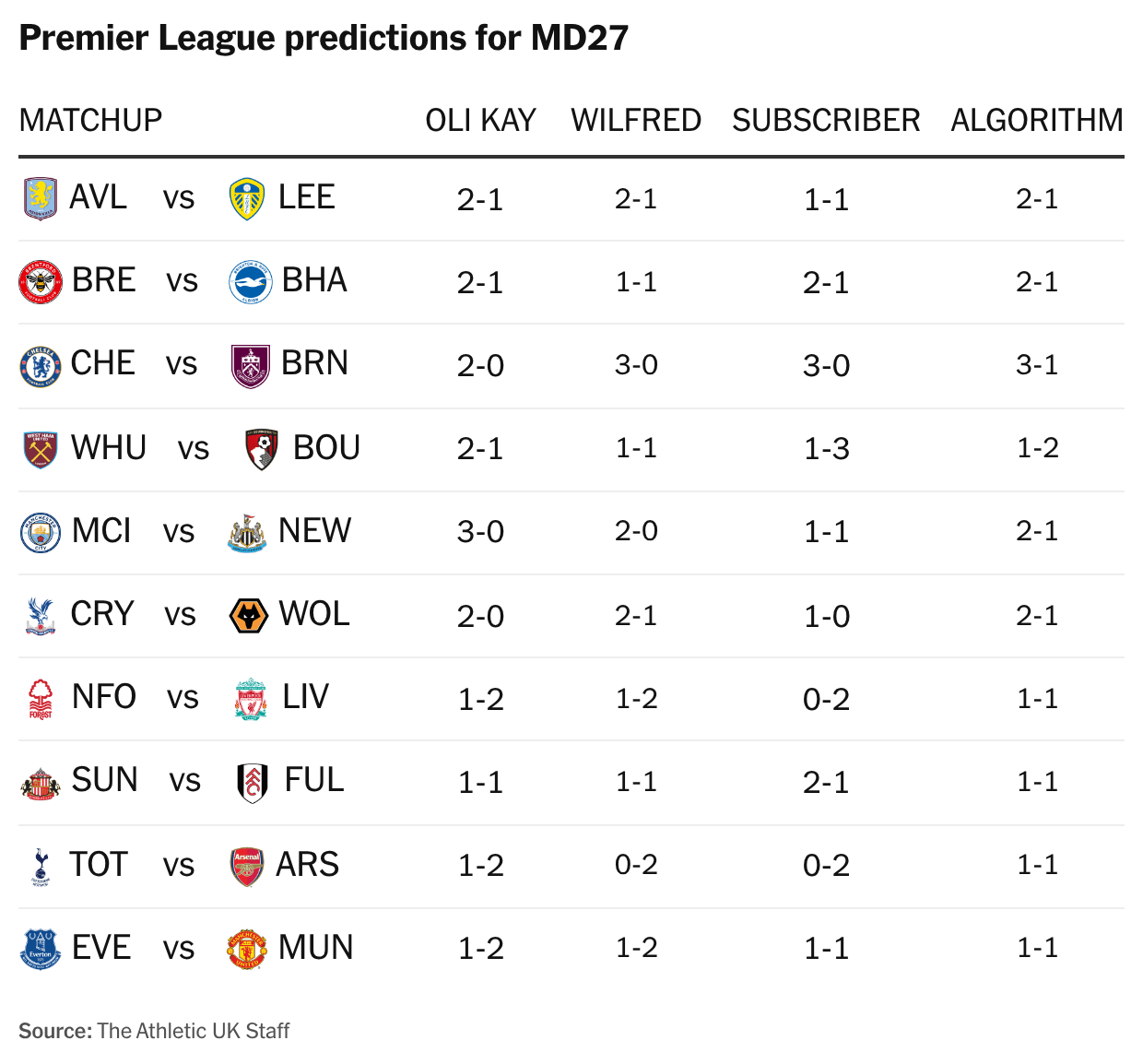Click the Leeds United crest icon
The height and width of the screenshot is (1064, 1143).
point(246,199)
